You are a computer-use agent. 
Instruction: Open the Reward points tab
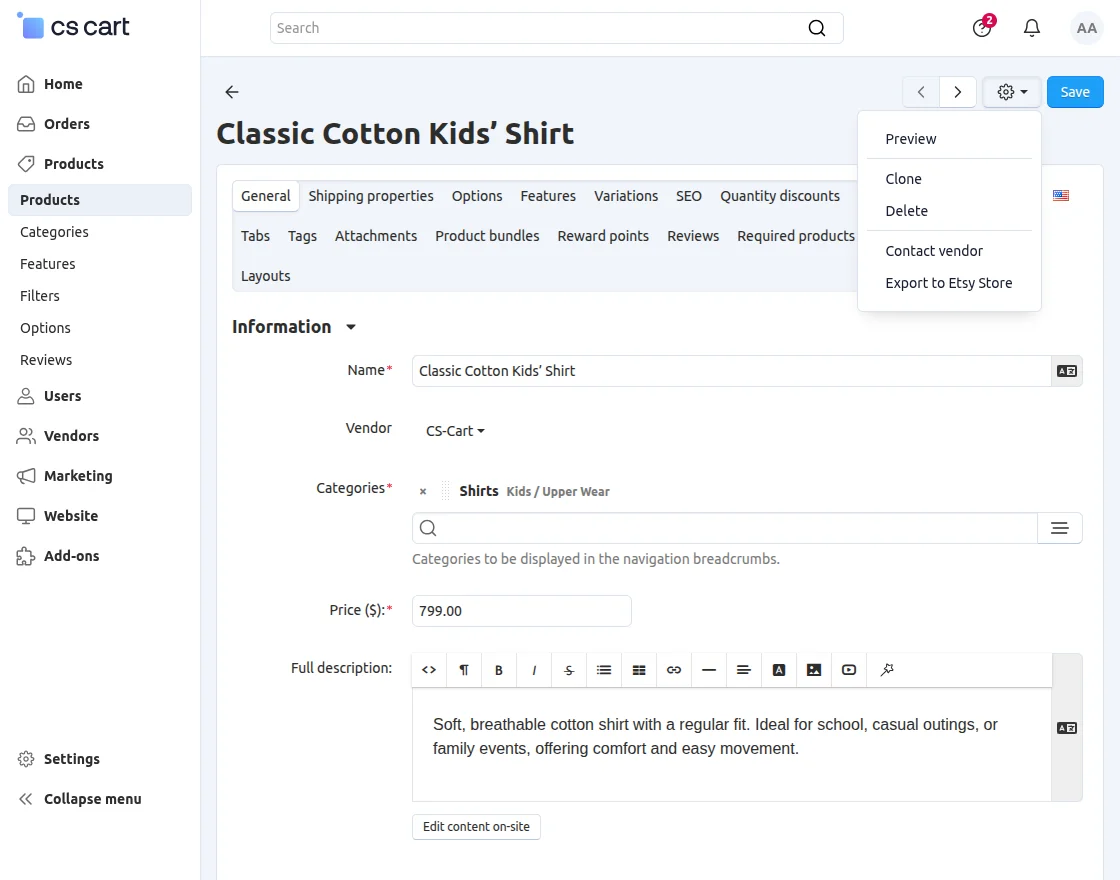603,236
